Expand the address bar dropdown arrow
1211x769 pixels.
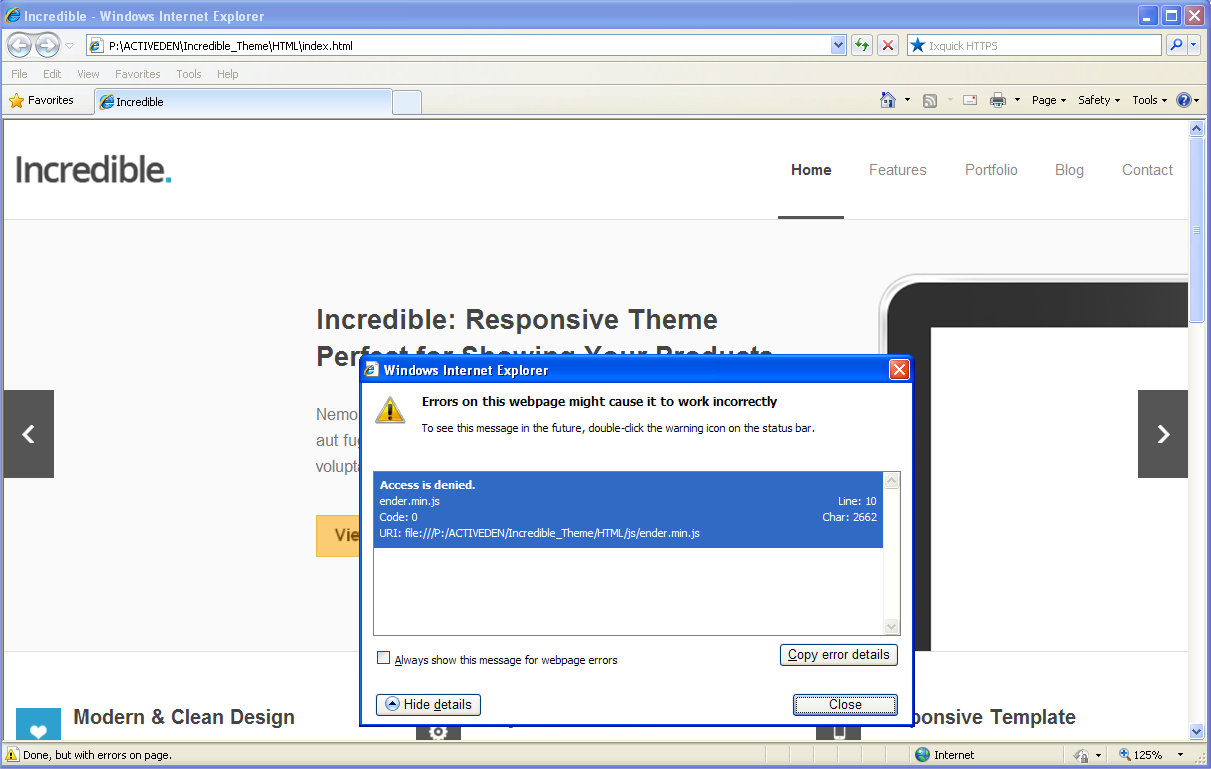coord(838,45)
